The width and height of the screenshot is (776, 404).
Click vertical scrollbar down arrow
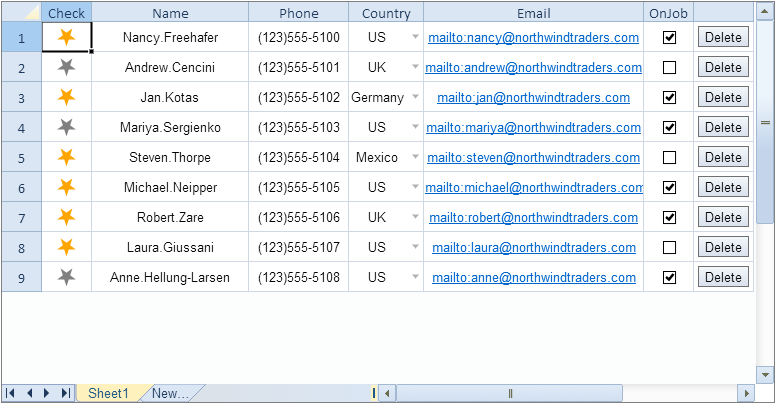point(765,375)
